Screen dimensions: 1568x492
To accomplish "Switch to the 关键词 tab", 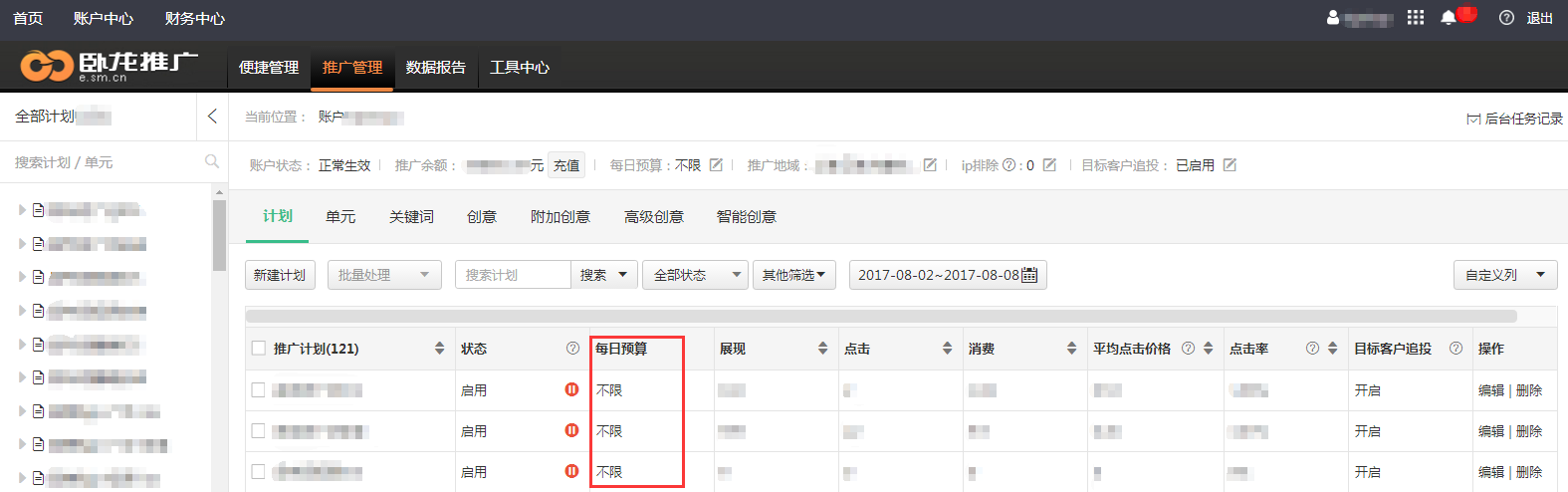I will coord(411,217).
